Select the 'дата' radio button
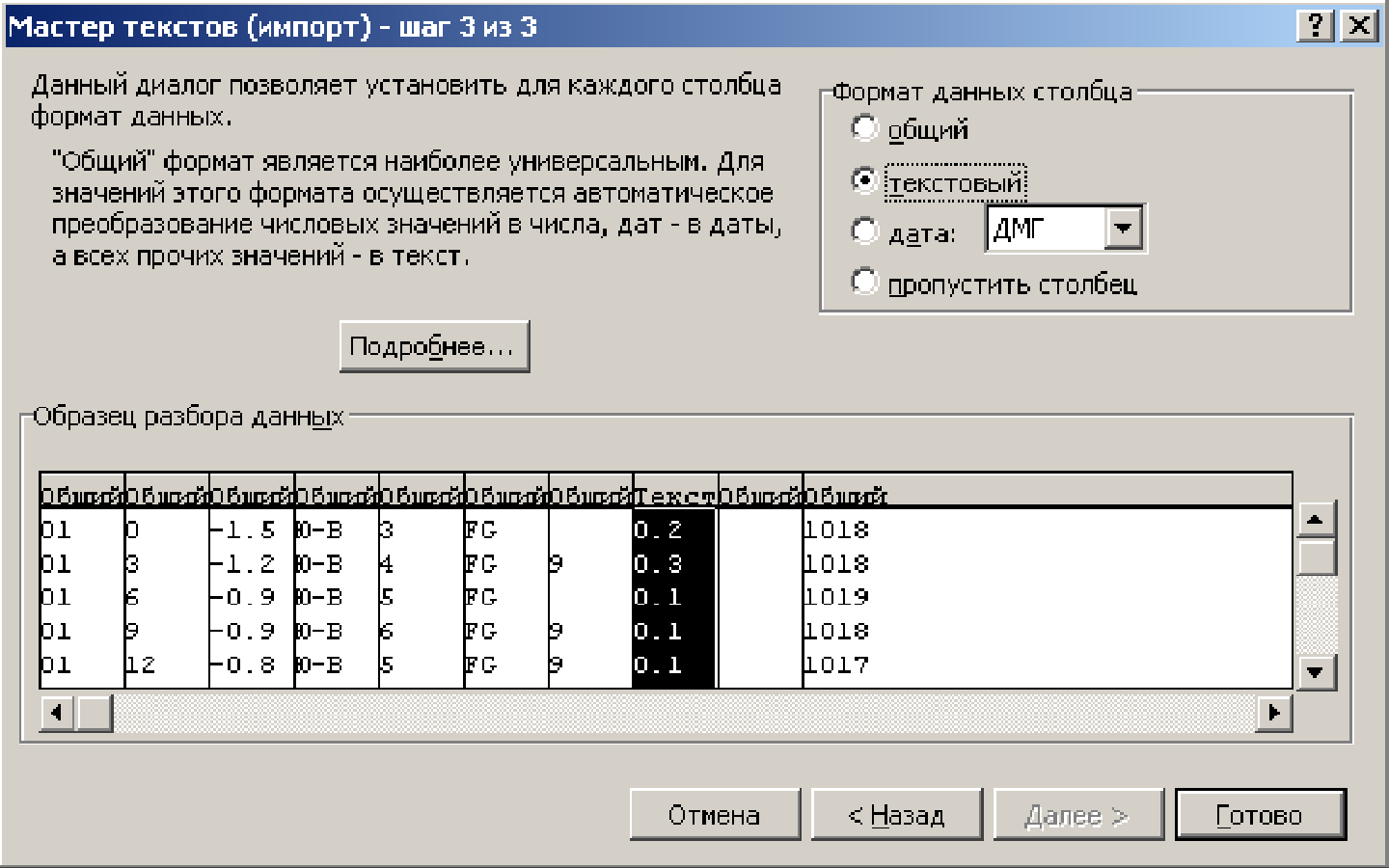The width and height of the screenshot is (1389, 868). click(x=865, y=231)
